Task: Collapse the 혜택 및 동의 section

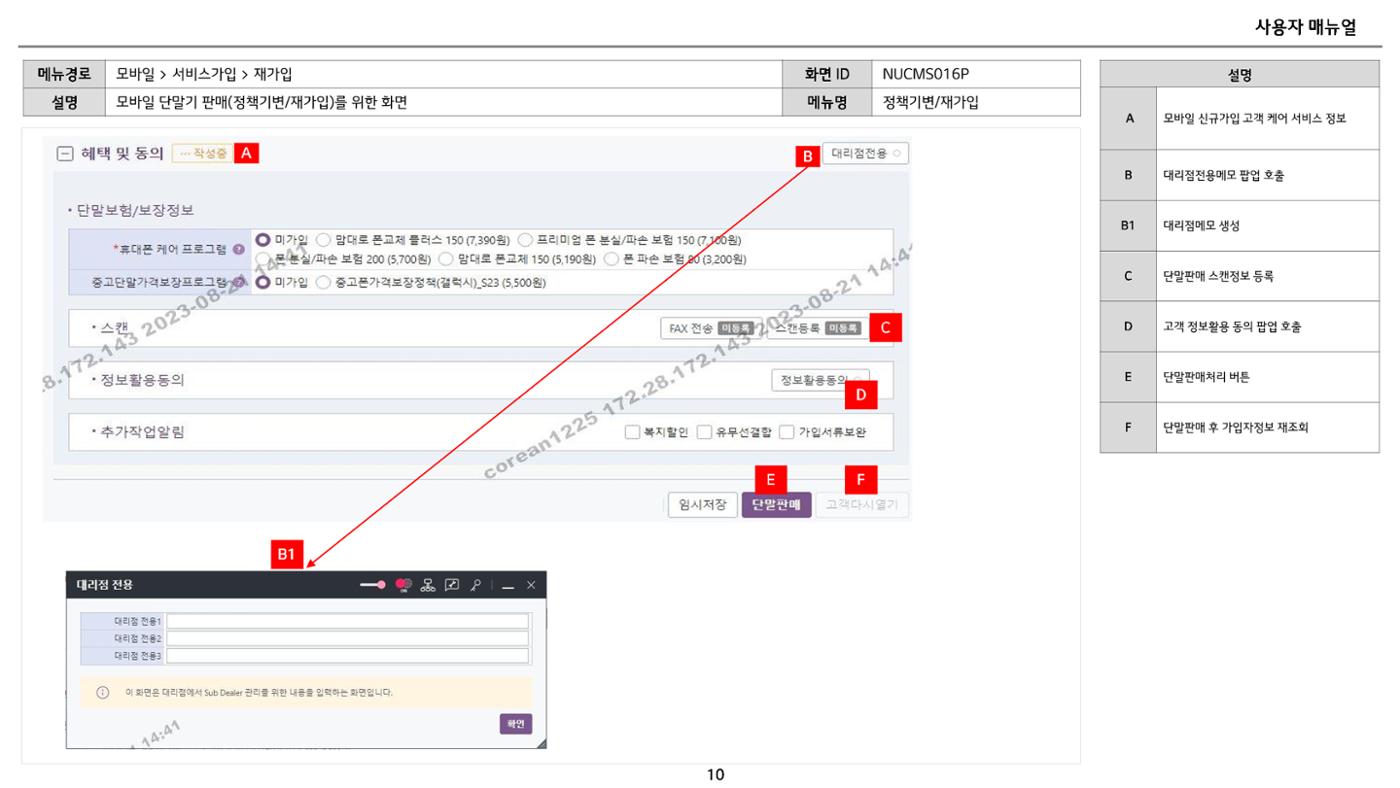Action: (65, 154)
